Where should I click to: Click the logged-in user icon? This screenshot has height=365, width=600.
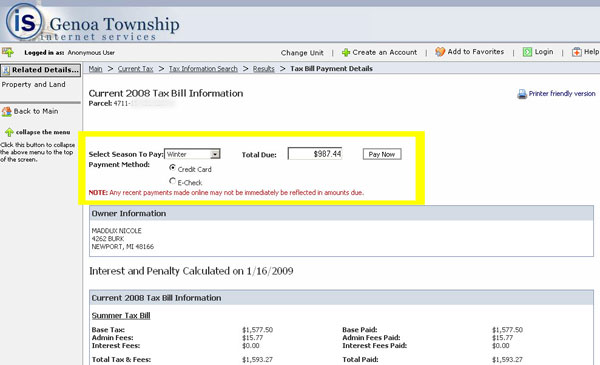coord(8,52)
